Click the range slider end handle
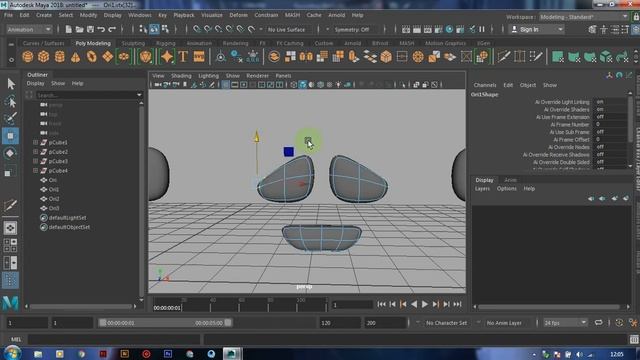Viewport: 640px width, 360px height. click(228, 322)
